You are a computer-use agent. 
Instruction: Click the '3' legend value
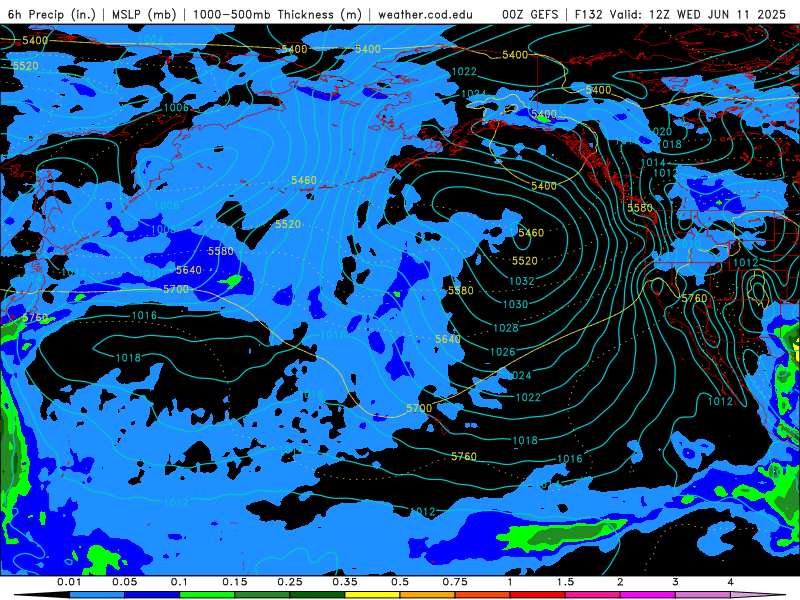tap(676, 582)
